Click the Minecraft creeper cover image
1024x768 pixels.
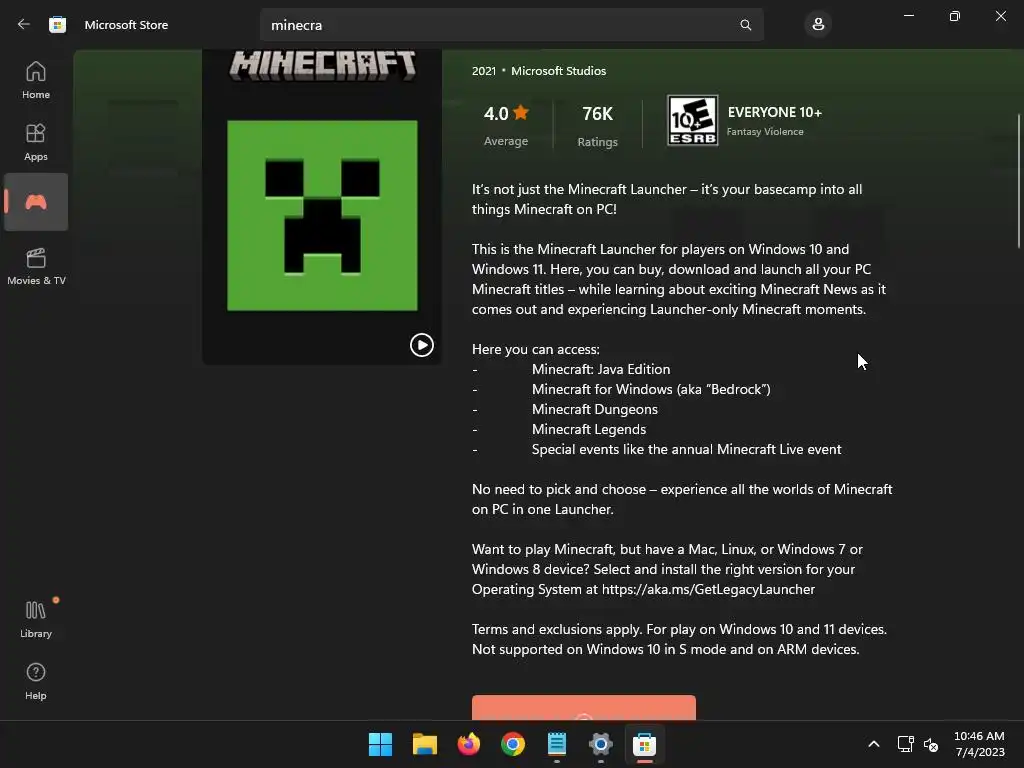pyautogui.click(x=322, y=216)
